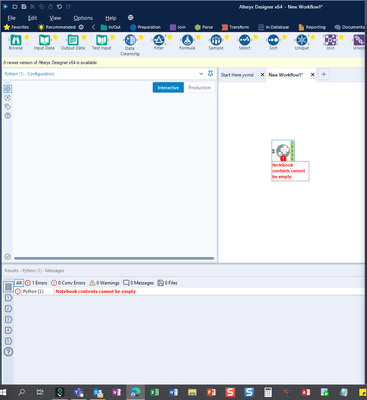This screenshot has height=400, width=367.
Task: Click the Python tool on the canvas
Action: pyautogui.click(x=283, y=151)
